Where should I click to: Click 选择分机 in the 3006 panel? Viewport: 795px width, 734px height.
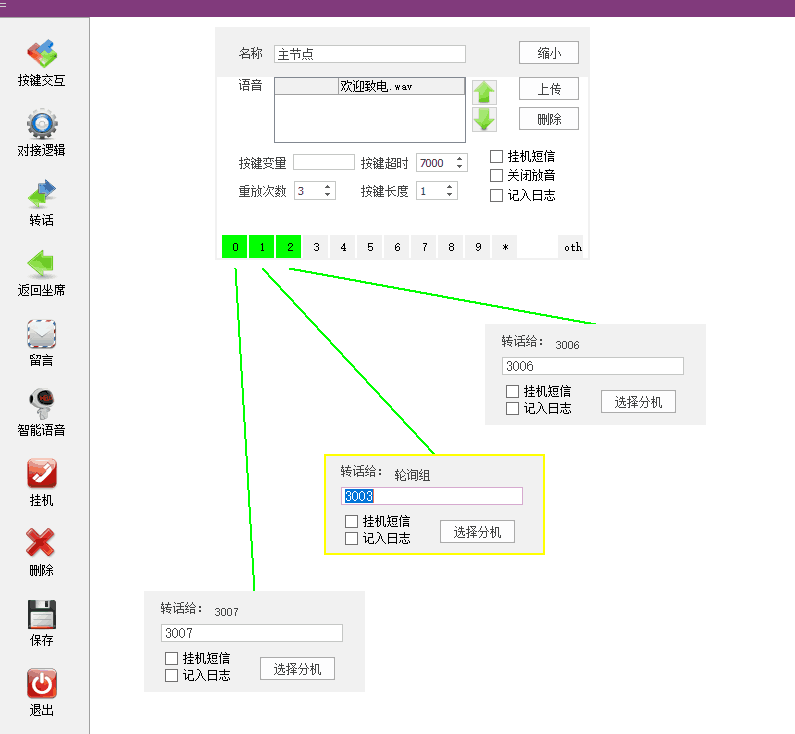point(638,401)
